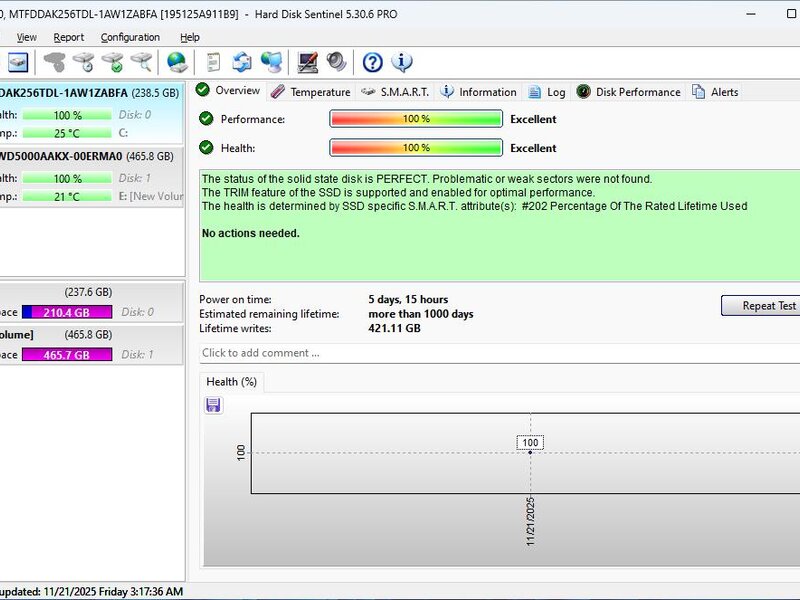Click the 'Click to add comment' field
This screenshot has width=800, height=600.
click(495, 353)
